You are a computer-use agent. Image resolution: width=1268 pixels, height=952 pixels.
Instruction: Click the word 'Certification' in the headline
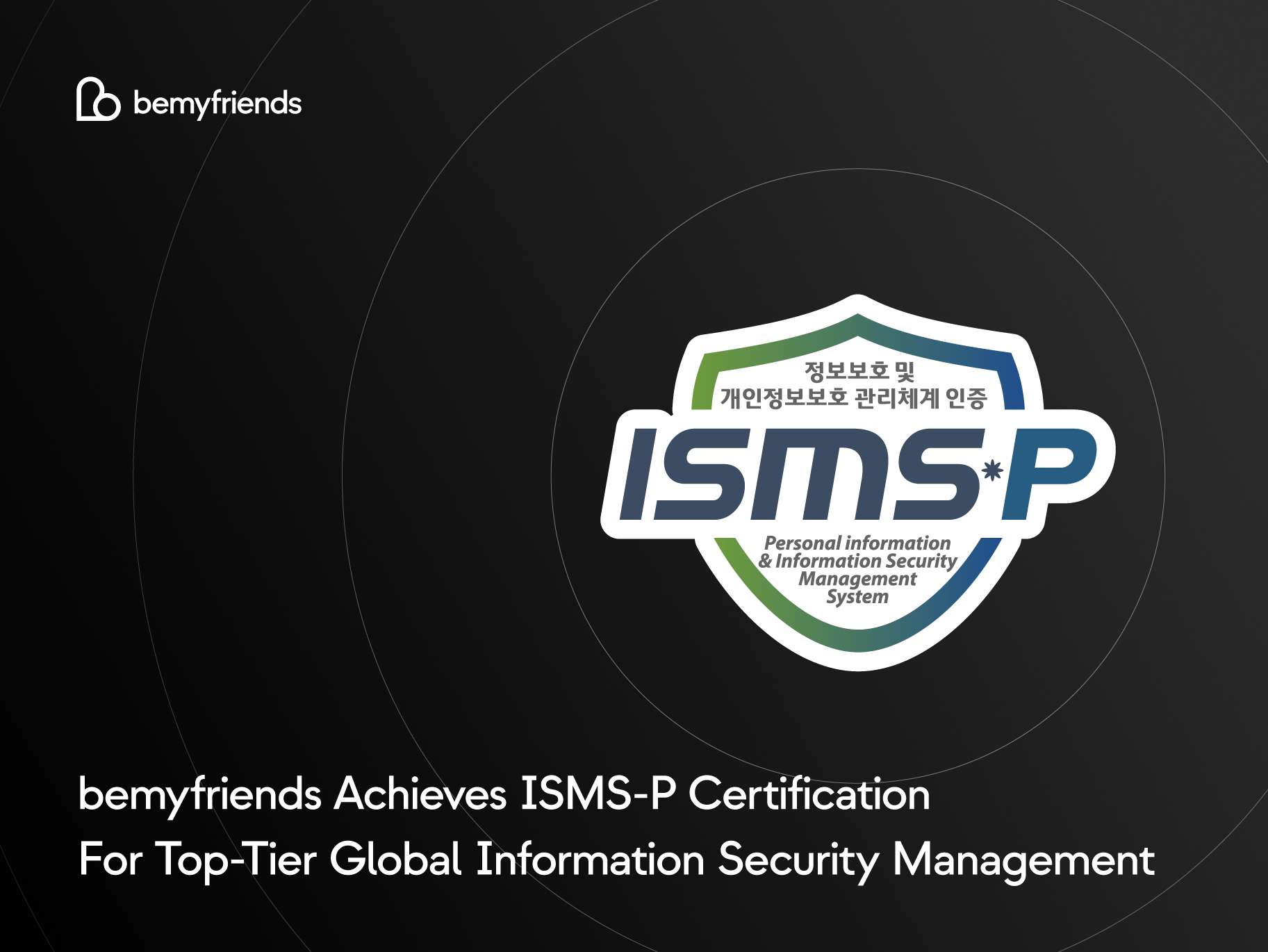809,794
